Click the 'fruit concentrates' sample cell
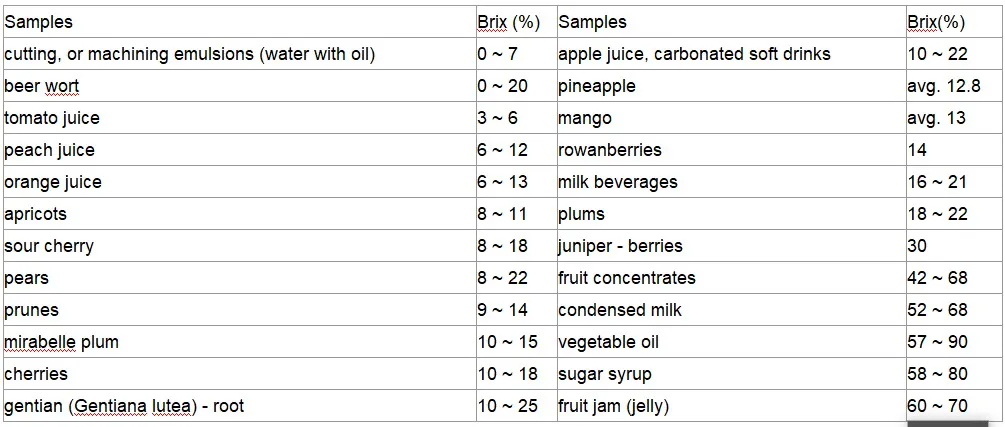 pos(627,278)
